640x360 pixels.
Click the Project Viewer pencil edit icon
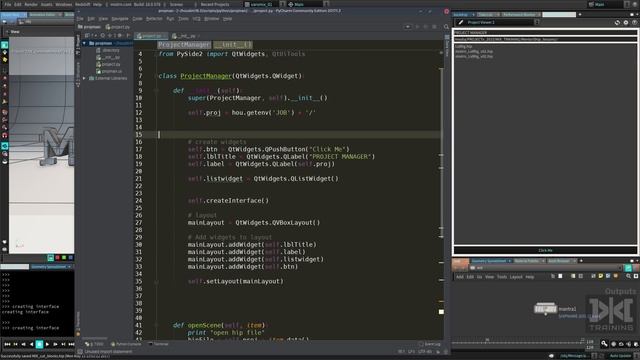tap(461, 22)
